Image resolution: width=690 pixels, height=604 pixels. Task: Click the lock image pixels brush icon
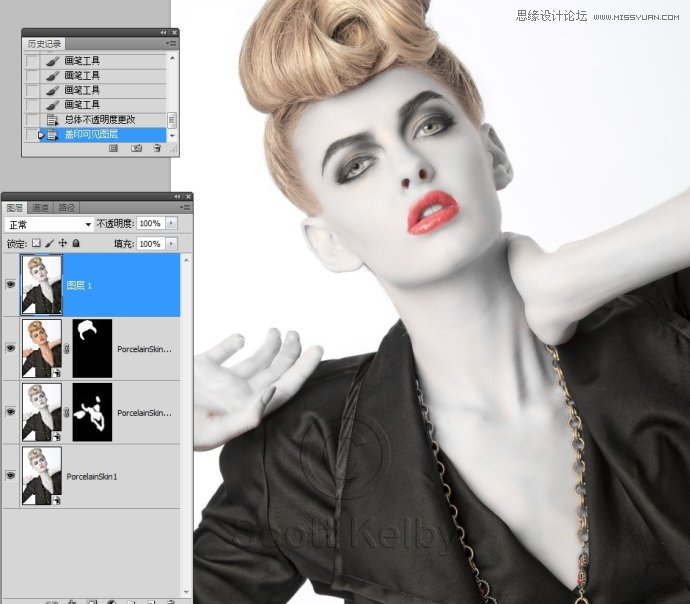click(50, 243)
